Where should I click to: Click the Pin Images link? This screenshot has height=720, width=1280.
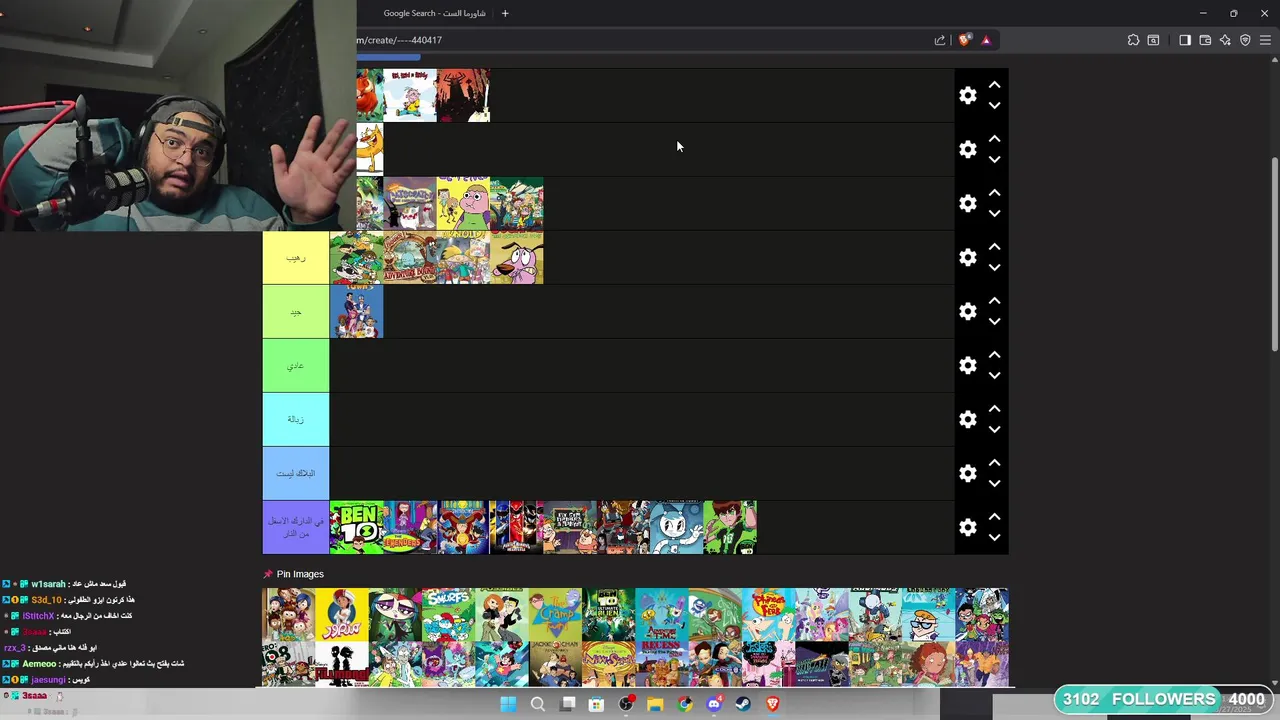point(300,574)
